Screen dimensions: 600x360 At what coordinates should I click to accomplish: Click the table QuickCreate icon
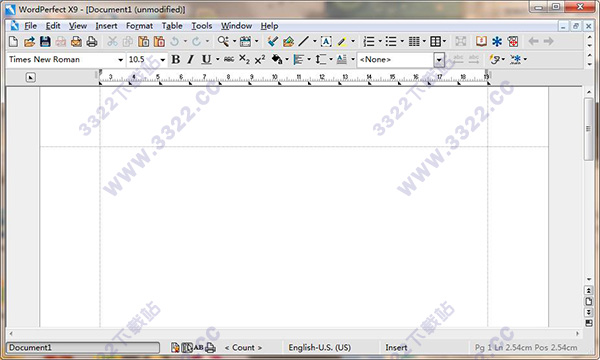[435, 41]
